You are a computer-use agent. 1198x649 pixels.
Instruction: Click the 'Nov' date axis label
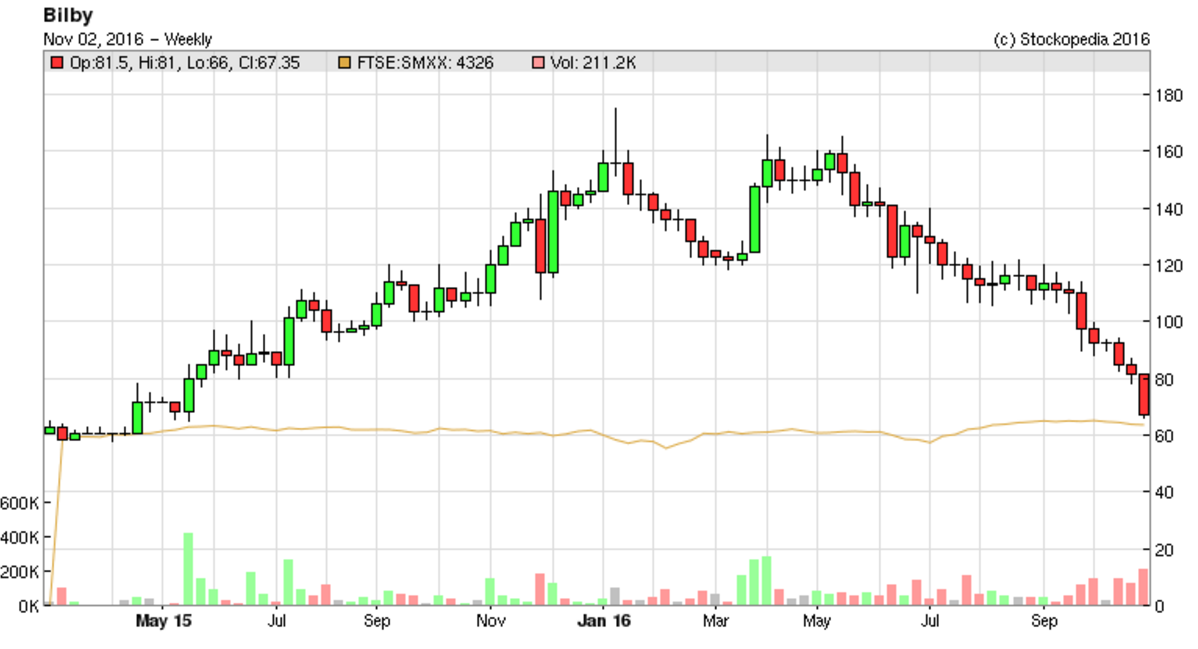[491, 621]
